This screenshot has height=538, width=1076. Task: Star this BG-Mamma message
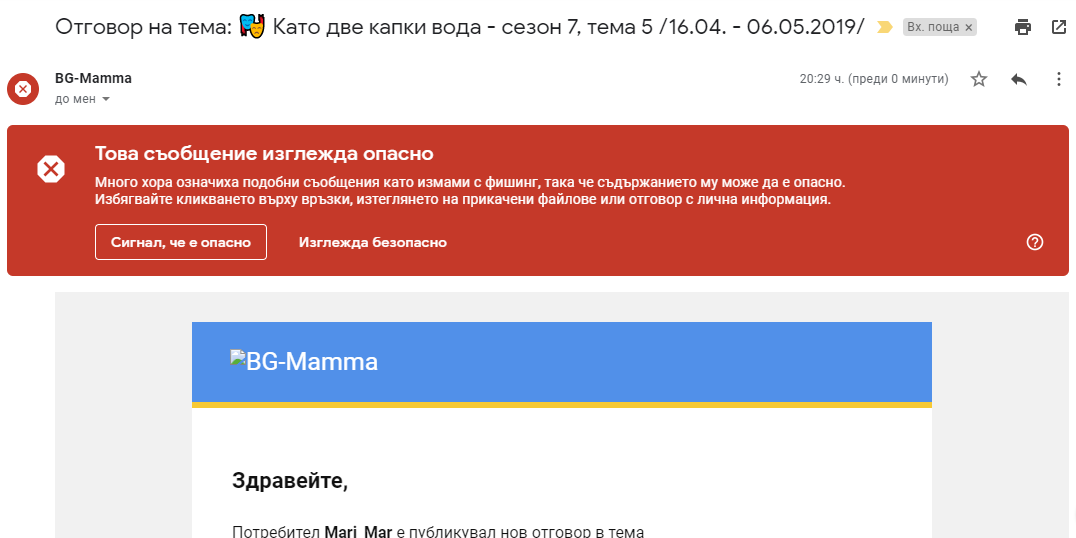point(979,79)
